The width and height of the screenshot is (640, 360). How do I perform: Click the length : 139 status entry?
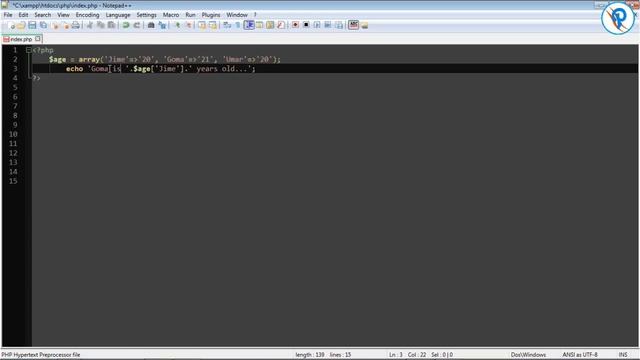310,355
